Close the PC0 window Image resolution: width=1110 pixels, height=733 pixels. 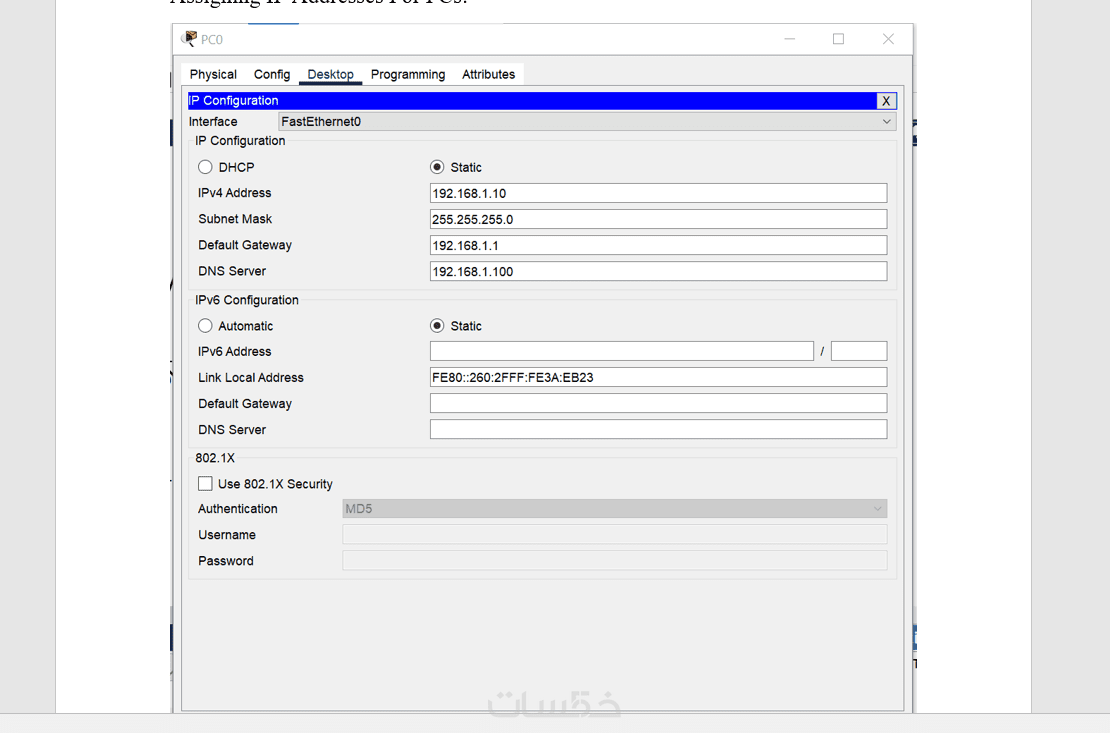pyautogui.click(x=888, y=39)
